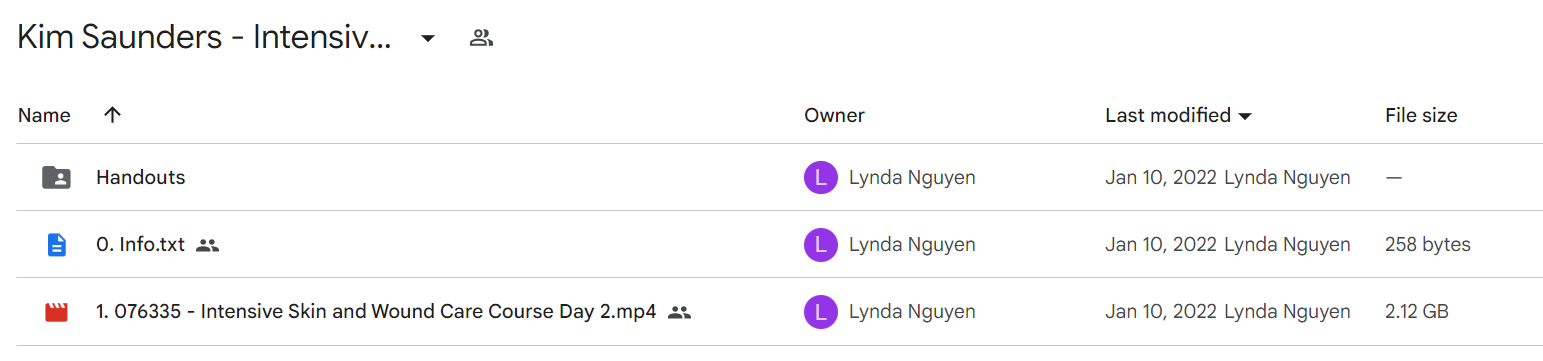Click the Owner column header
This screenshot has height=361, width=1543.
click(834, 115)
